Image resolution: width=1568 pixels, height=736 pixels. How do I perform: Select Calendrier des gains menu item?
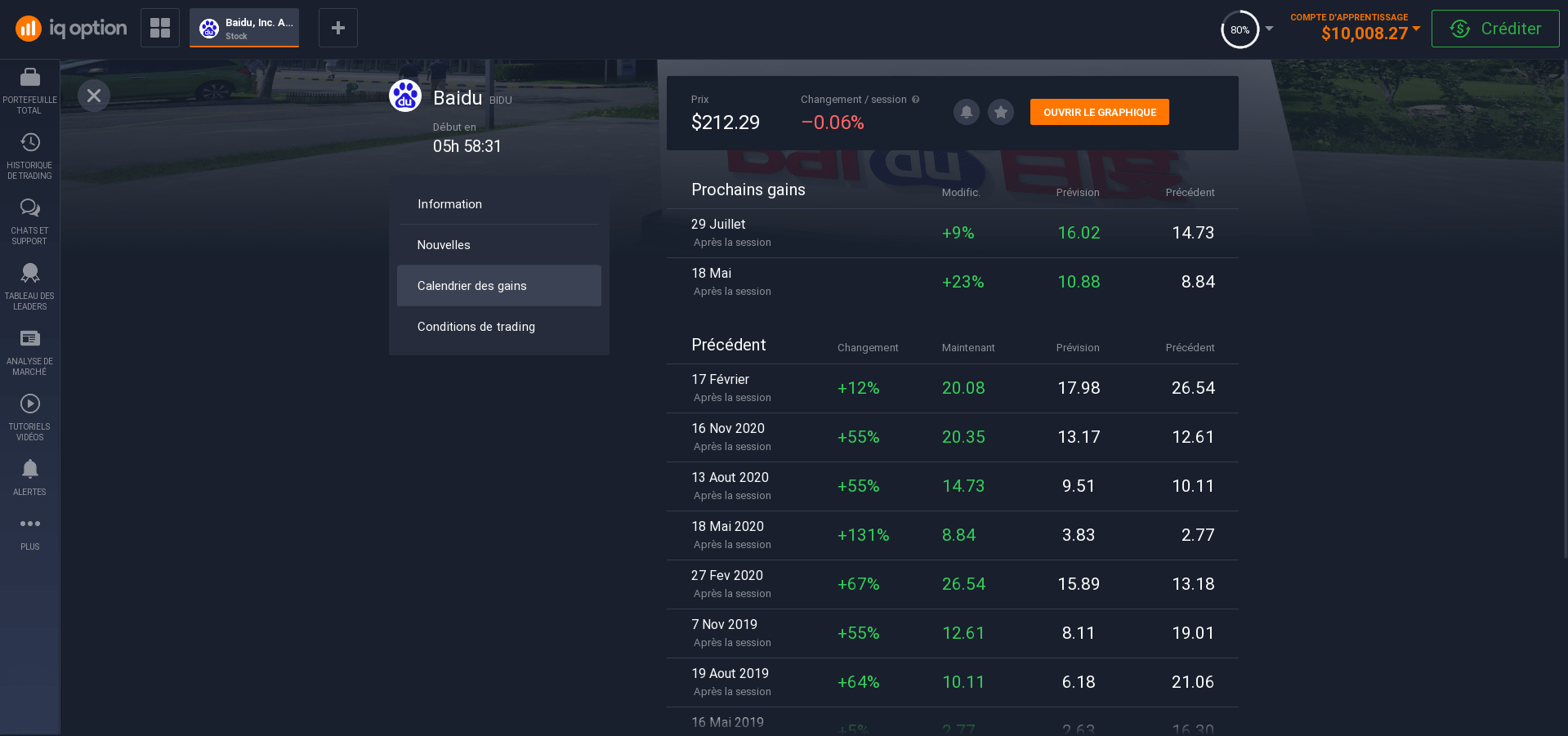pos(499,286)
